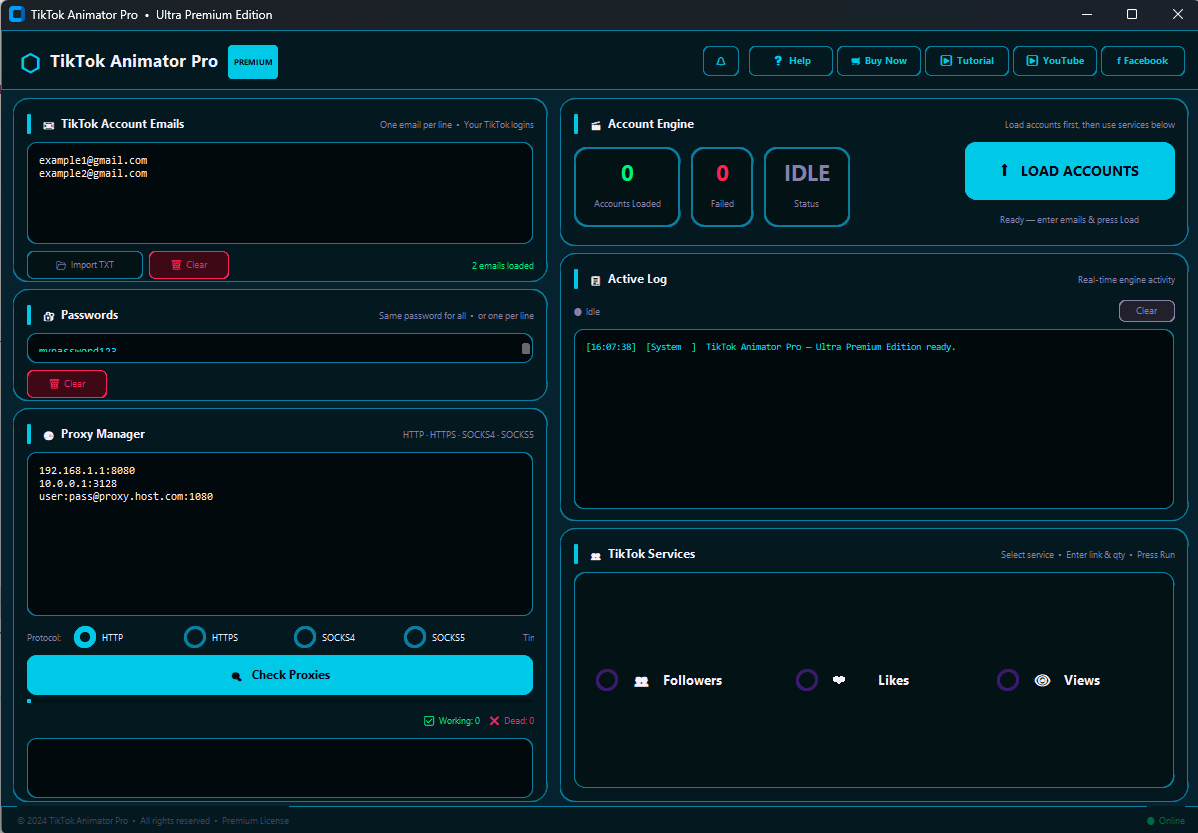Click the '2 emails loaded' status text
The image size is (1198, 833).
pyautogui.click(x=503, y=266)
